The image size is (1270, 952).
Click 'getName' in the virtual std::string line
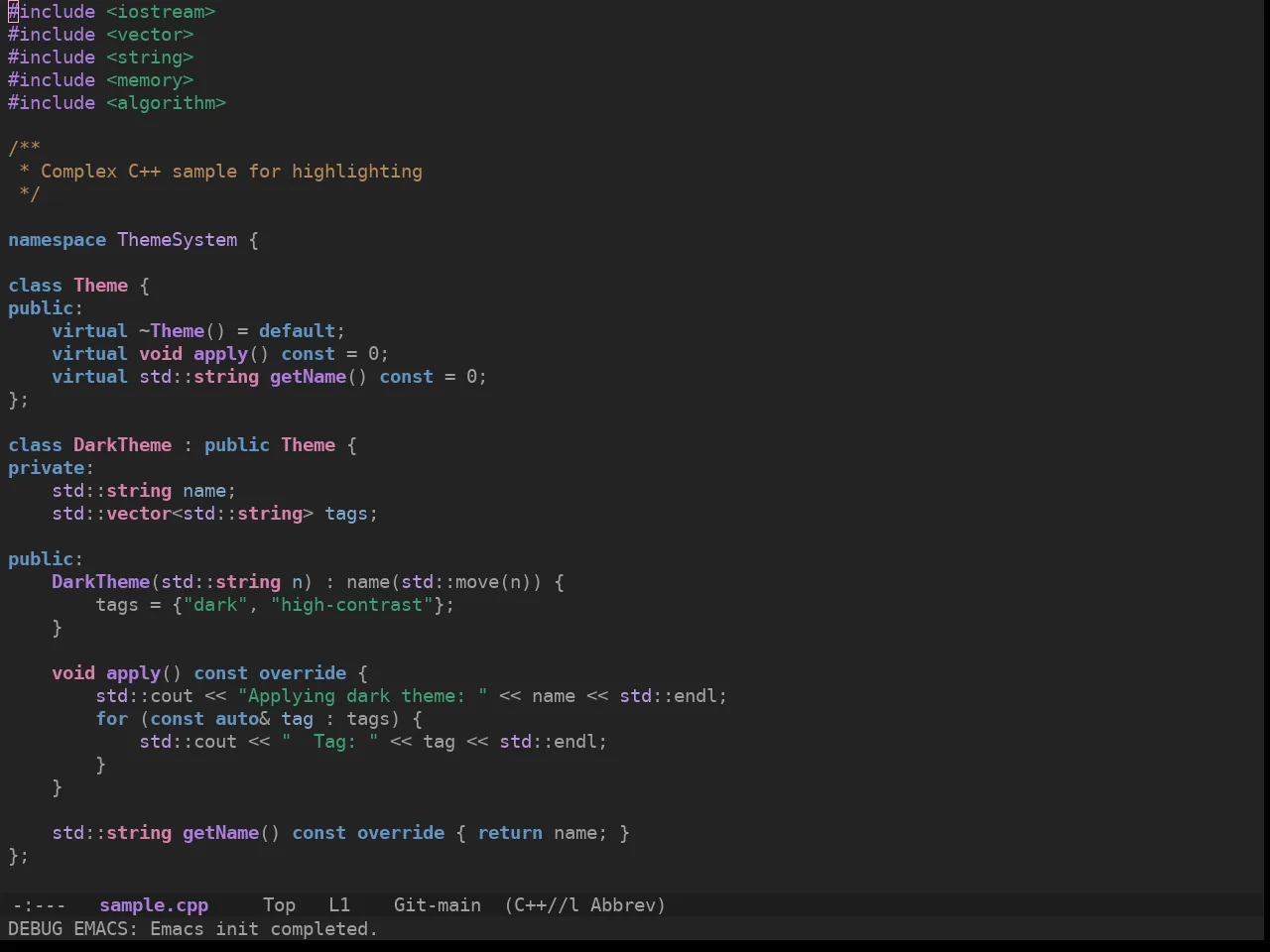click(x=308, y=377)
